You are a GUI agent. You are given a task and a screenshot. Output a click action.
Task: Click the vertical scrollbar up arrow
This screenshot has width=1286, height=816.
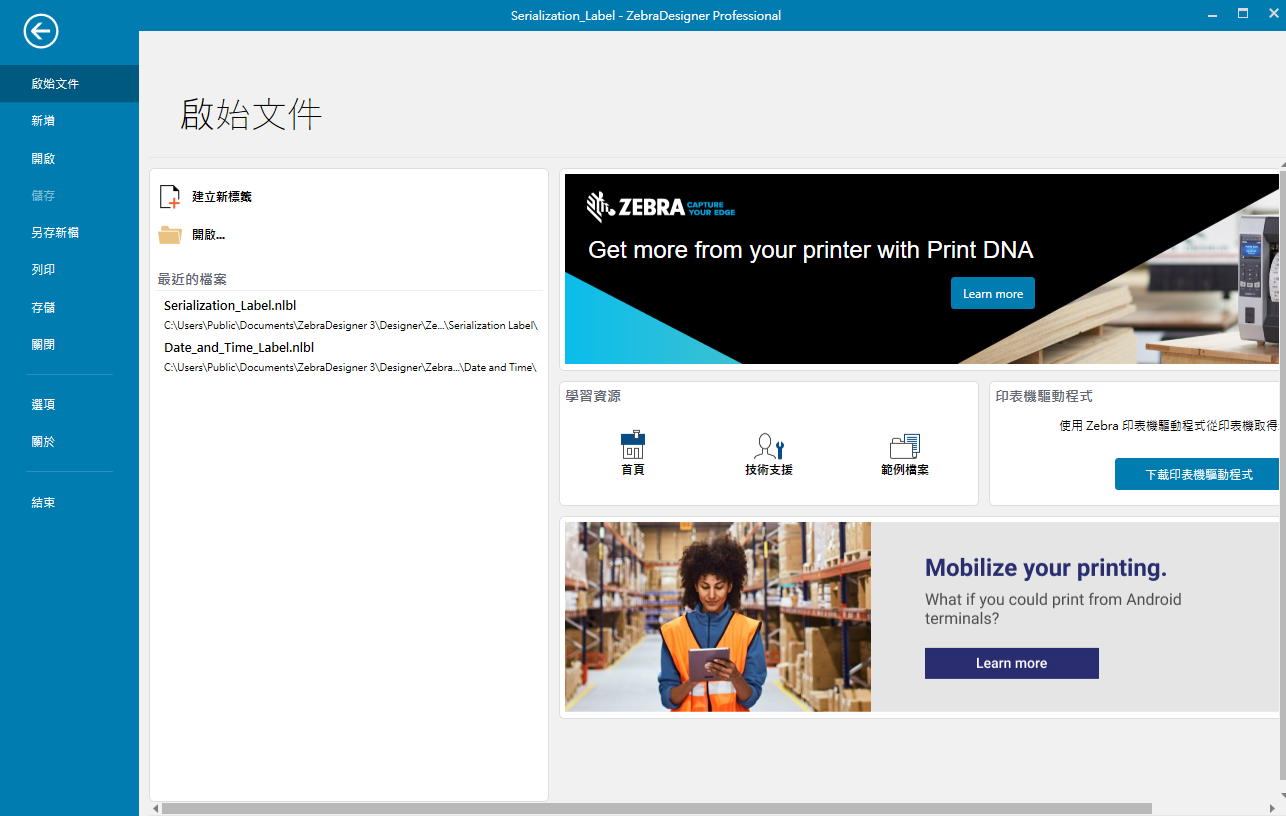coord(1282,165)
